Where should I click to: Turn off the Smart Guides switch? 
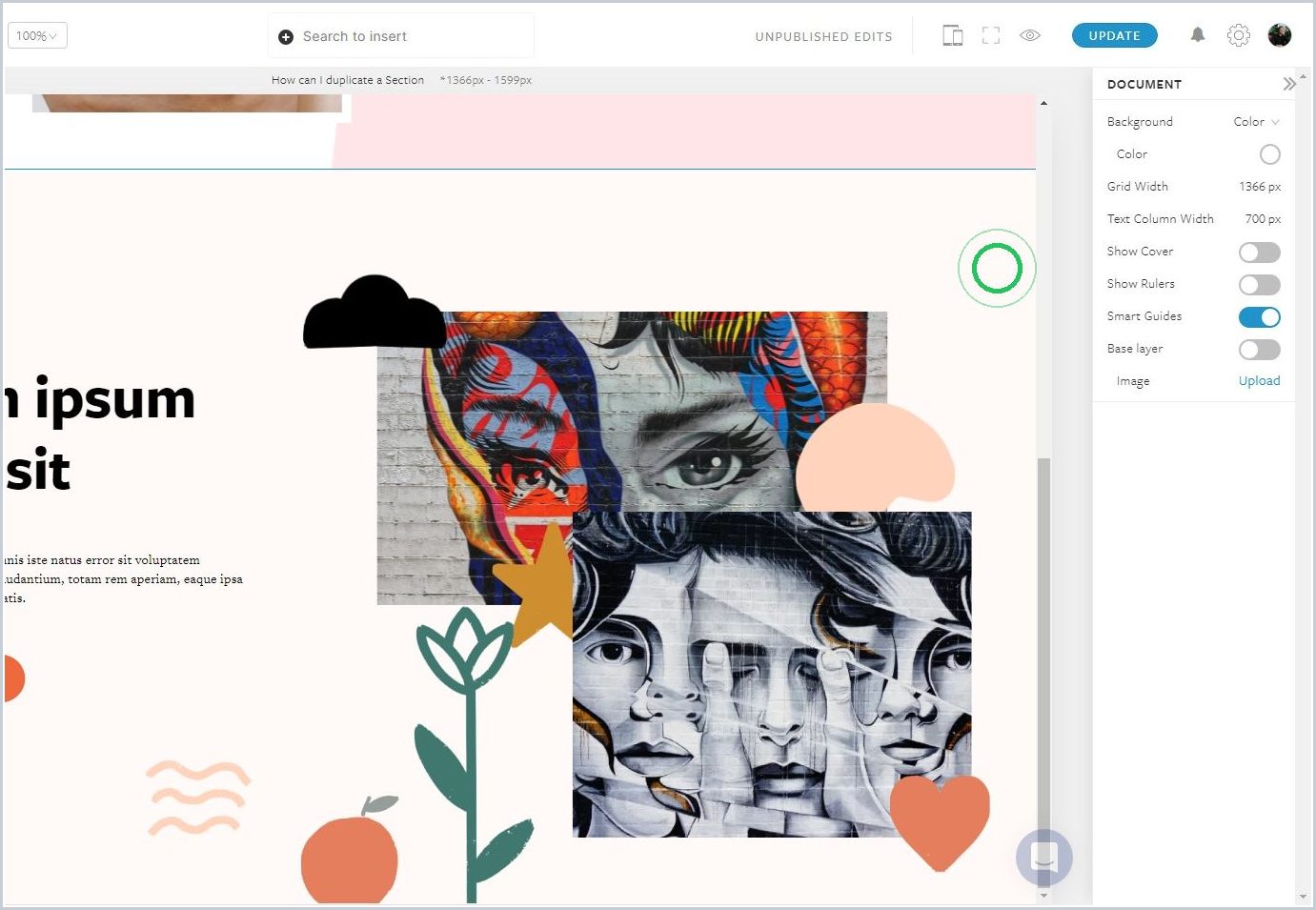click(1259, 317)
